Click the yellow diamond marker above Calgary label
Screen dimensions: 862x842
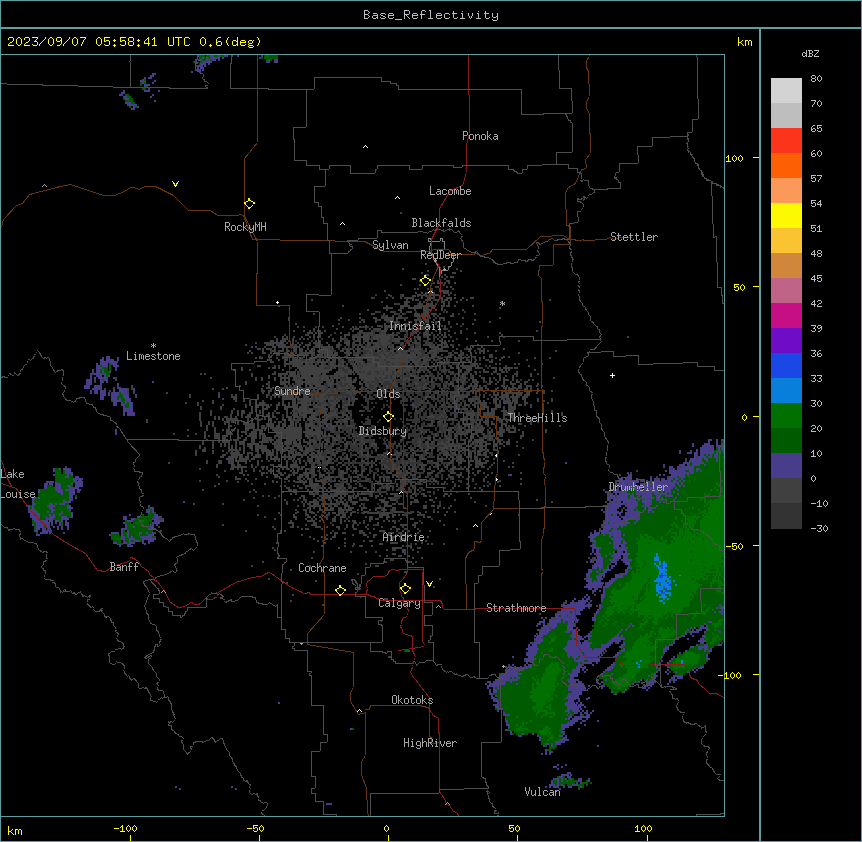coord(405,589)
